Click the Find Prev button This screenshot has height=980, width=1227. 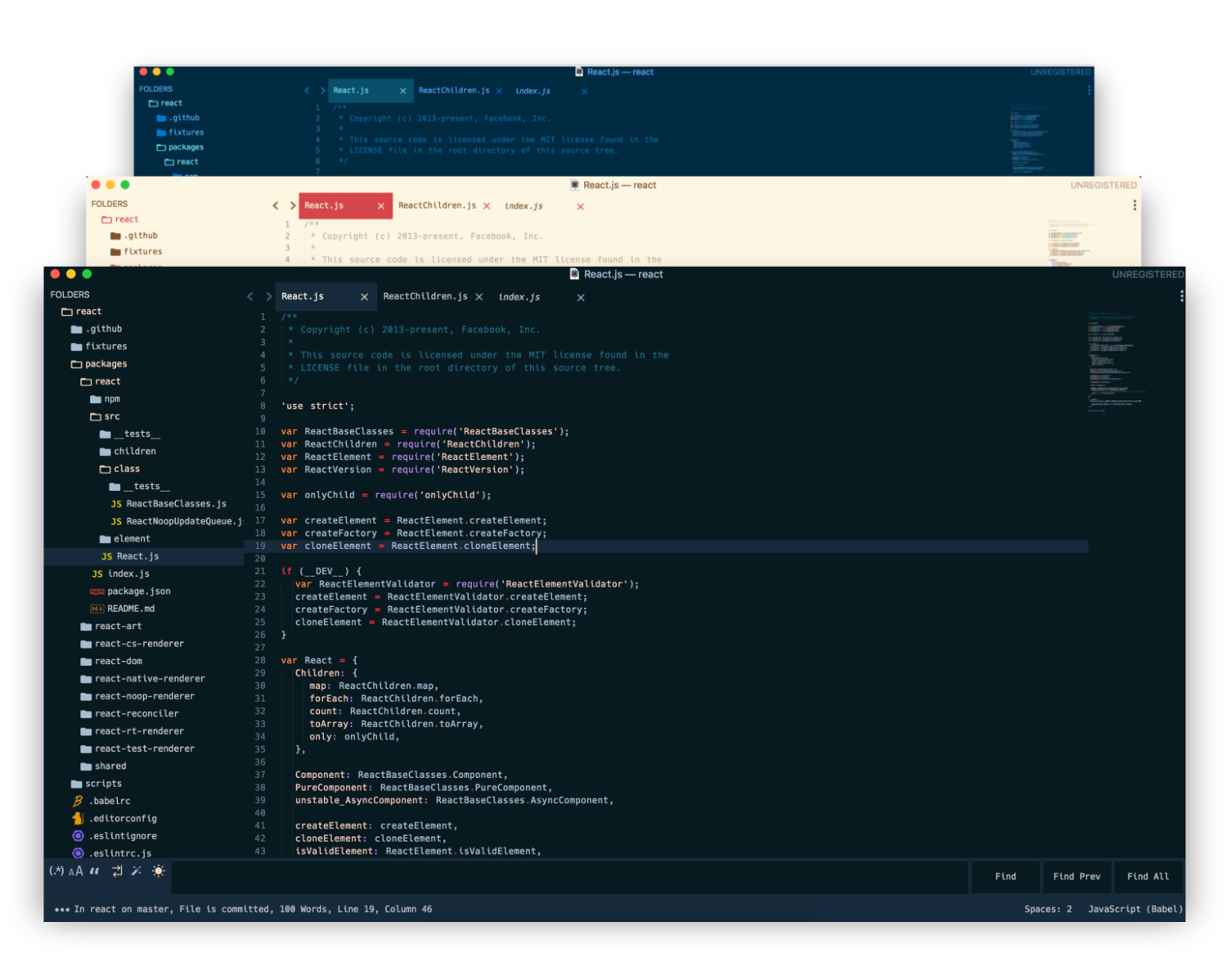[1076, 876]
